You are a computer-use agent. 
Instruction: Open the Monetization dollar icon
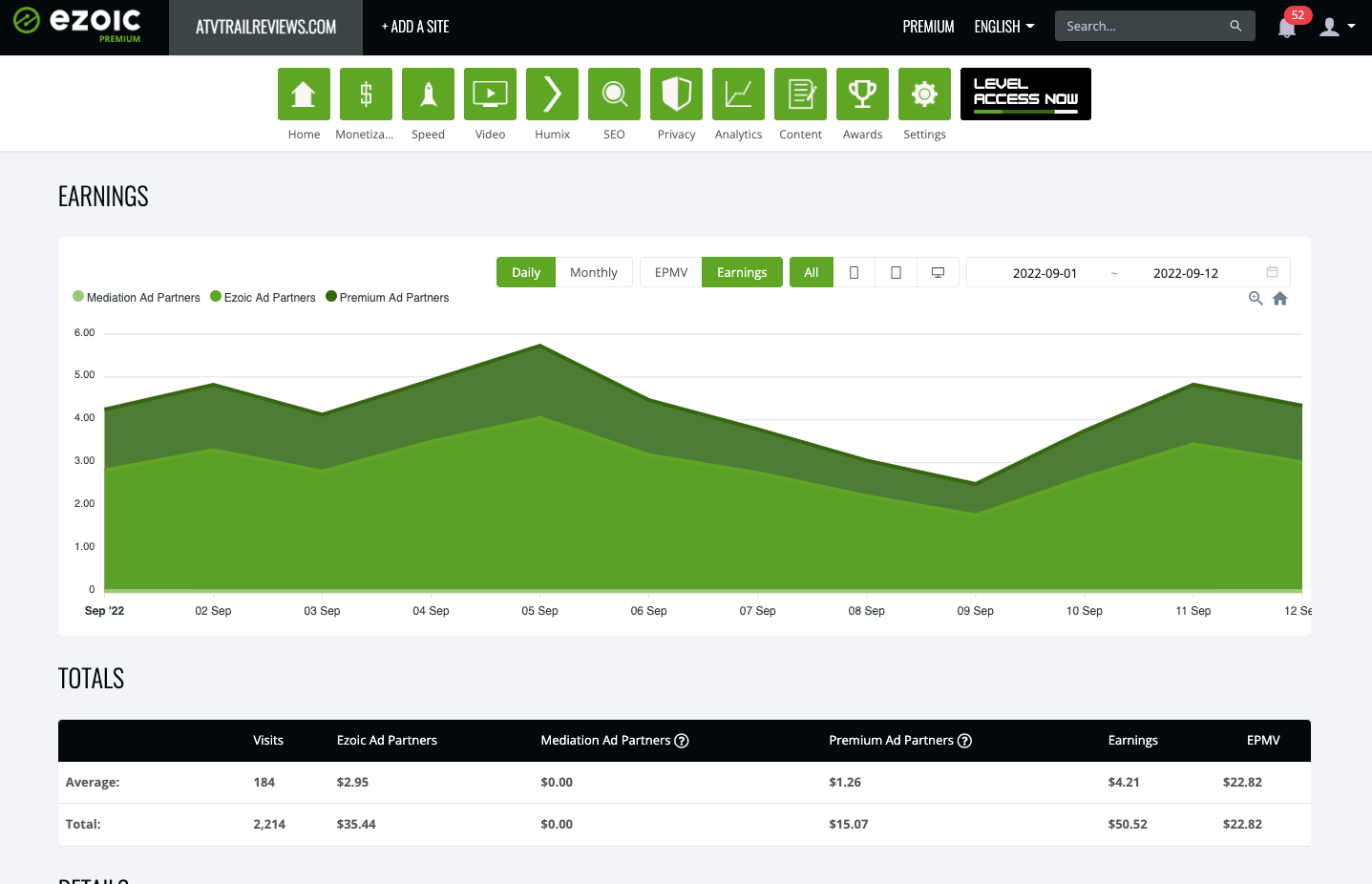[366, 94]
